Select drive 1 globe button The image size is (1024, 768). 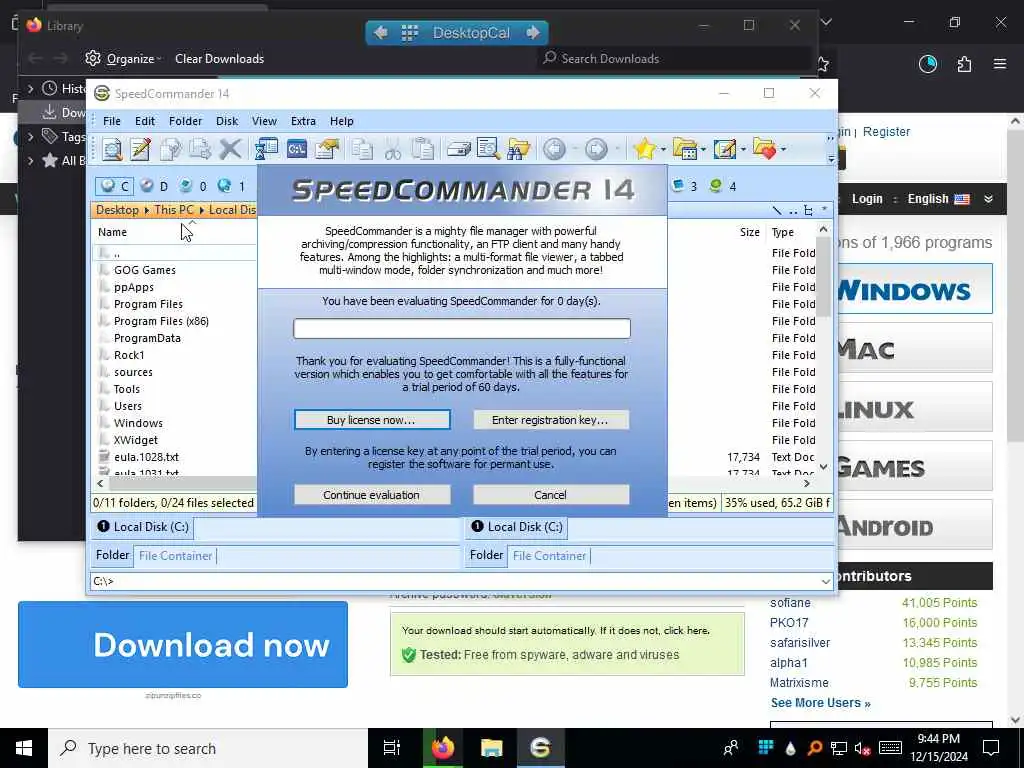pyautogui.click(x=232, y=186)
